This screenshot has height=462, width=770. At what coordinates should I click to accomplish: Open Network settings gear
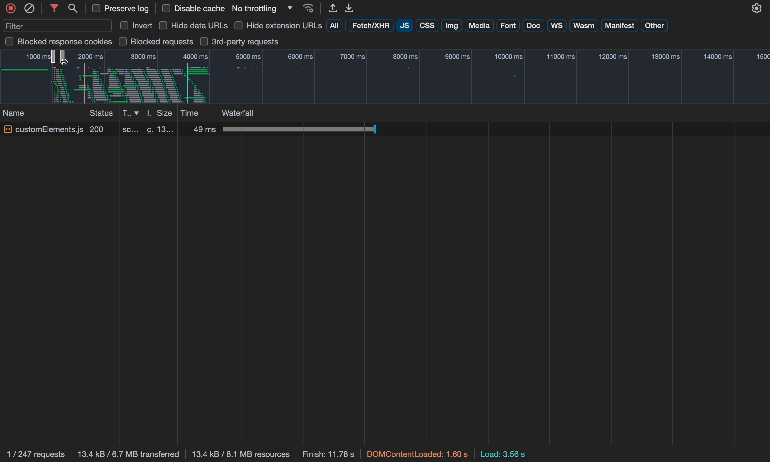pos(756,8)
